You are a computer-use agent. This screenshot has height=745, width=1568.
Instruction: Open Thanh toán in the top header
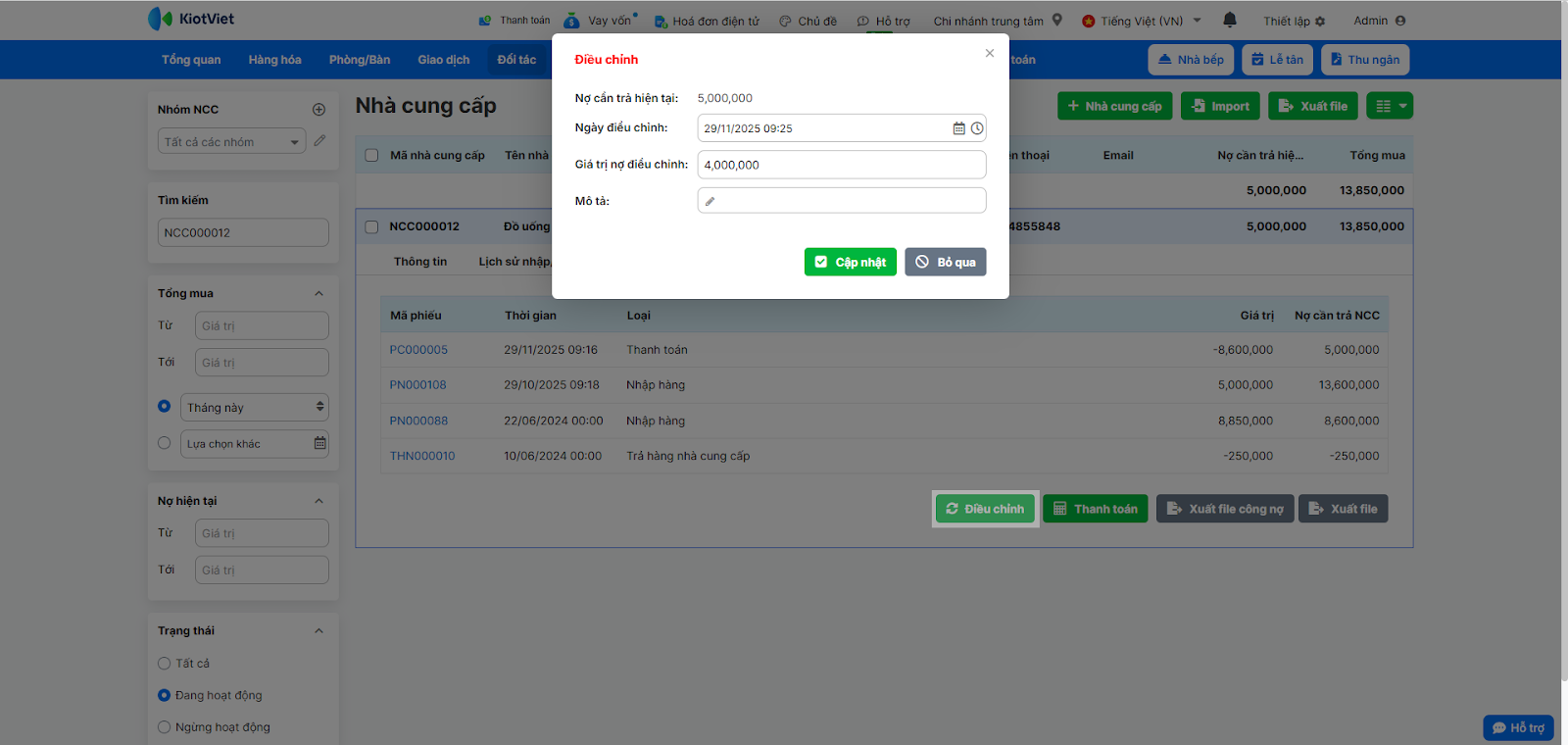pyautogui.click(x=514, y=21)
